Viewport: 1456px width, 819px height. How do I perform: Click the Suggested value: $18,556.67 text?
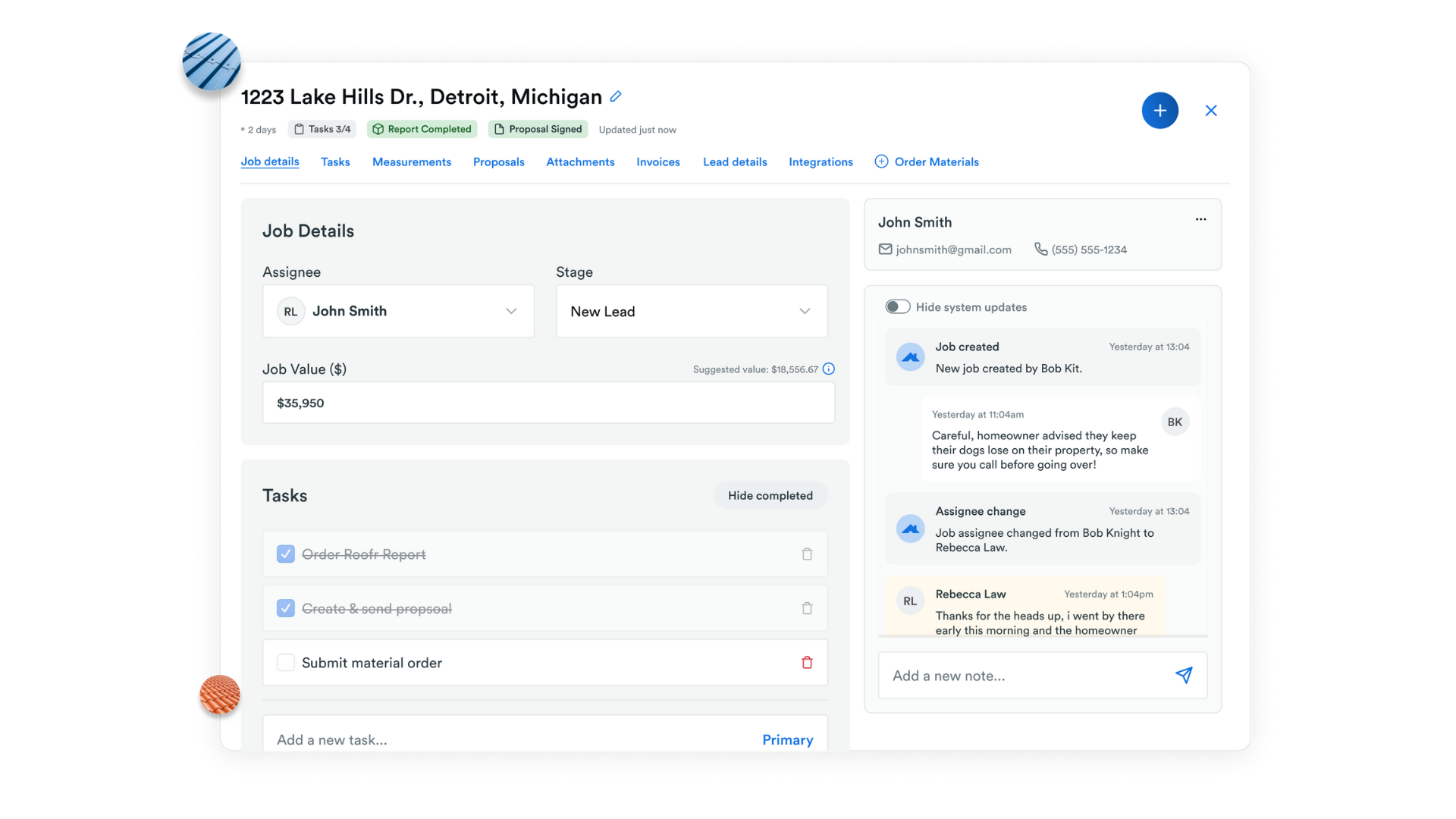755,369
